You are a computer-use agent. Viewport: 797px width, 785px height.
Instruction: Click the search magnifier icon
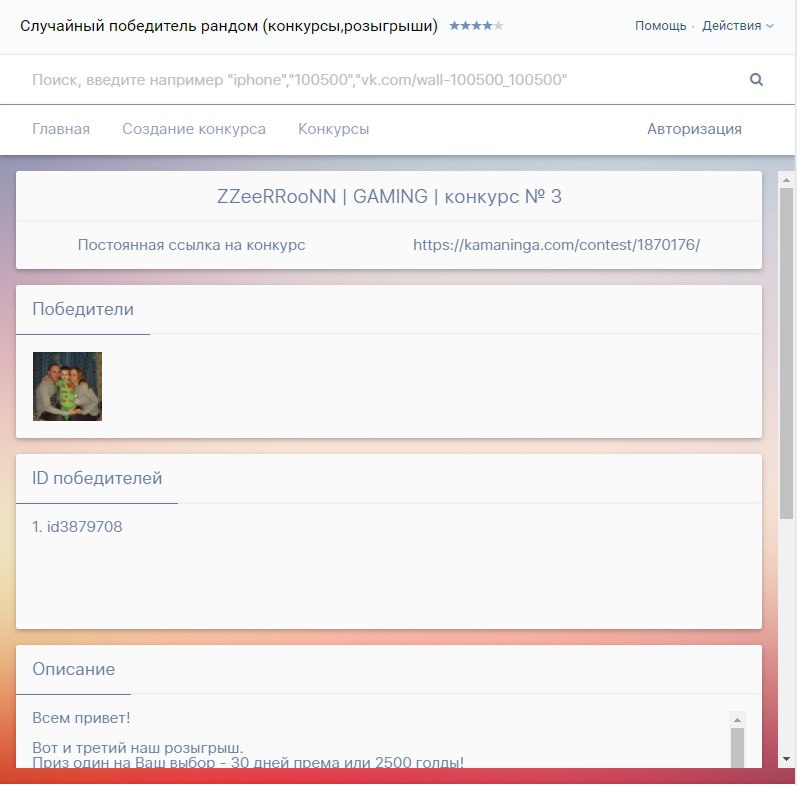(x=756, y=79)
